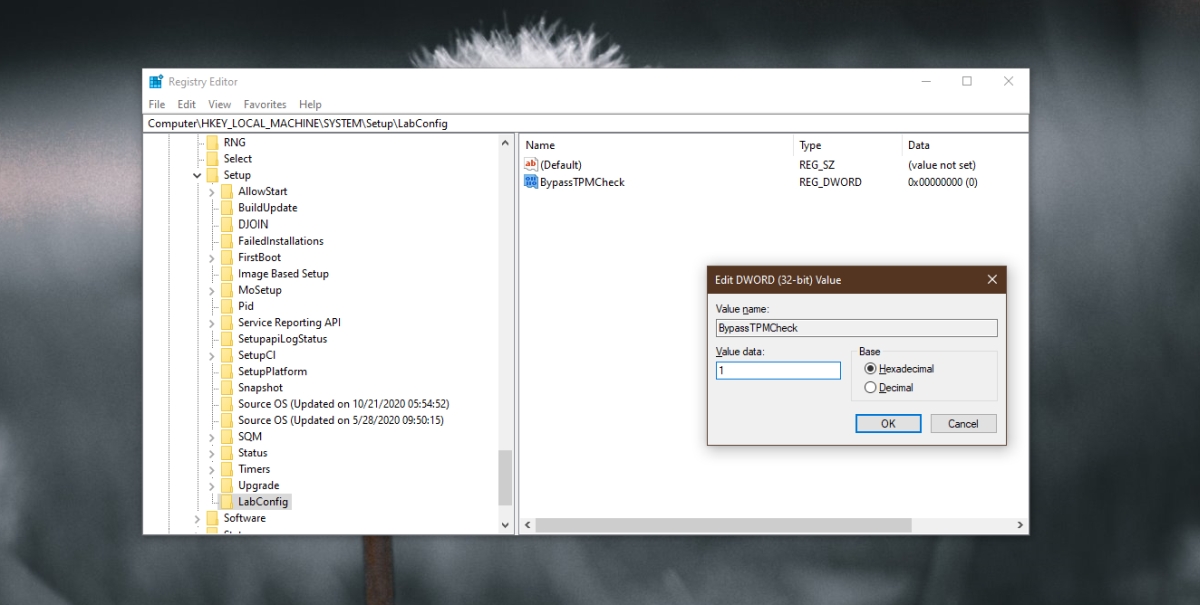Click the Snapshot folder icon

pyautogui.click(x=227, y=388)
